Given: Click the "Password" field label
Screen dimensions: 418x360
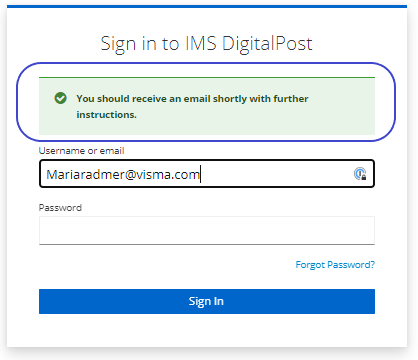Looking at the screenshot, I should pos(60,208).
